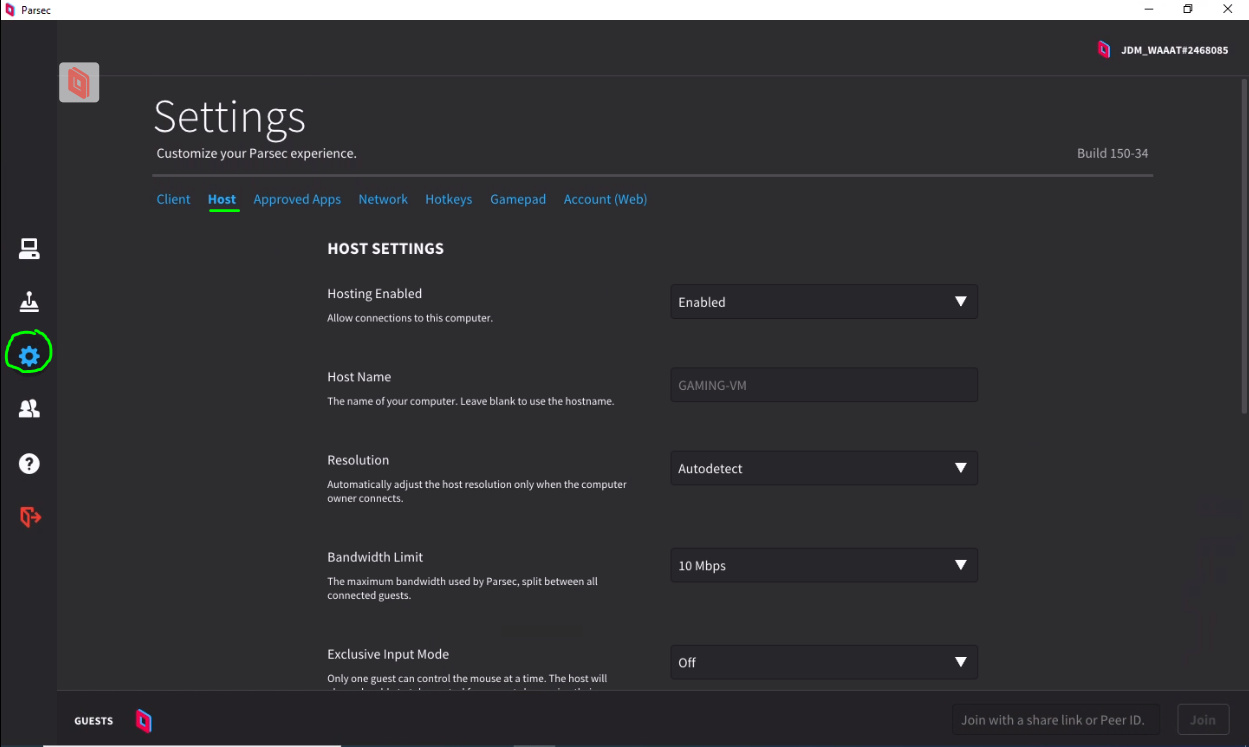Image resolution: width=1249 pixels, height=747 pixels.
Task: Open the Exclusive Input Mode dropdown
Action: [824, 662]
